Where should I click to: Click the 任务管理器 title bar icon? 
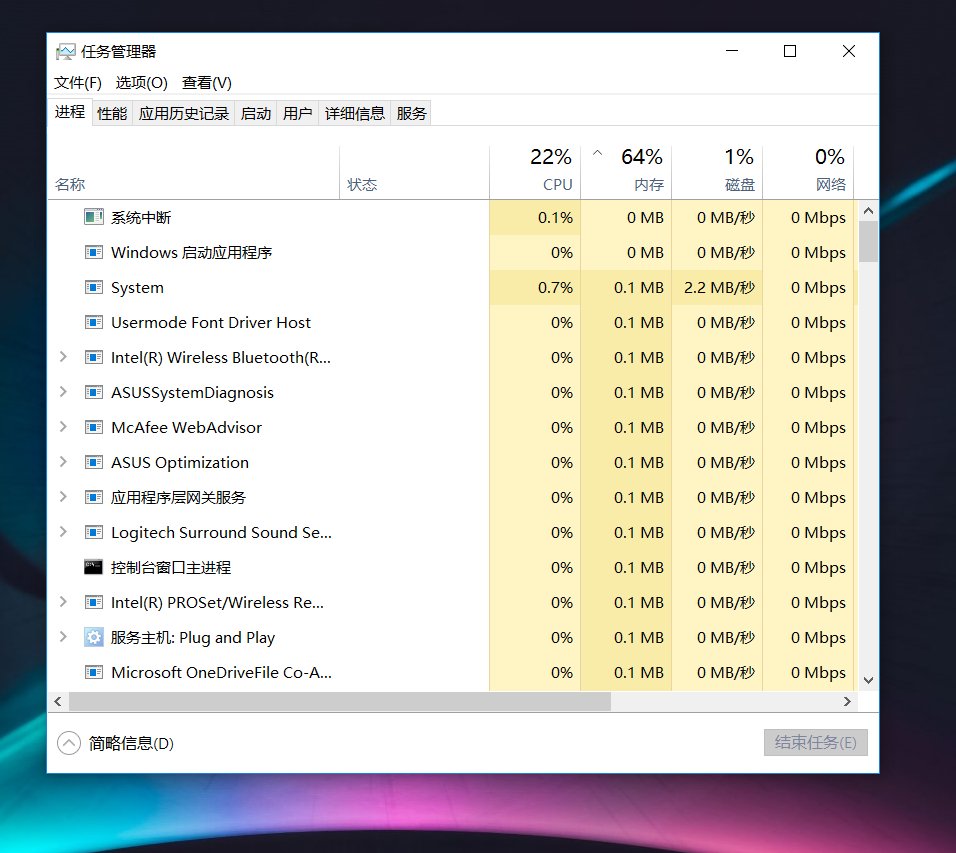coord(65,52)
